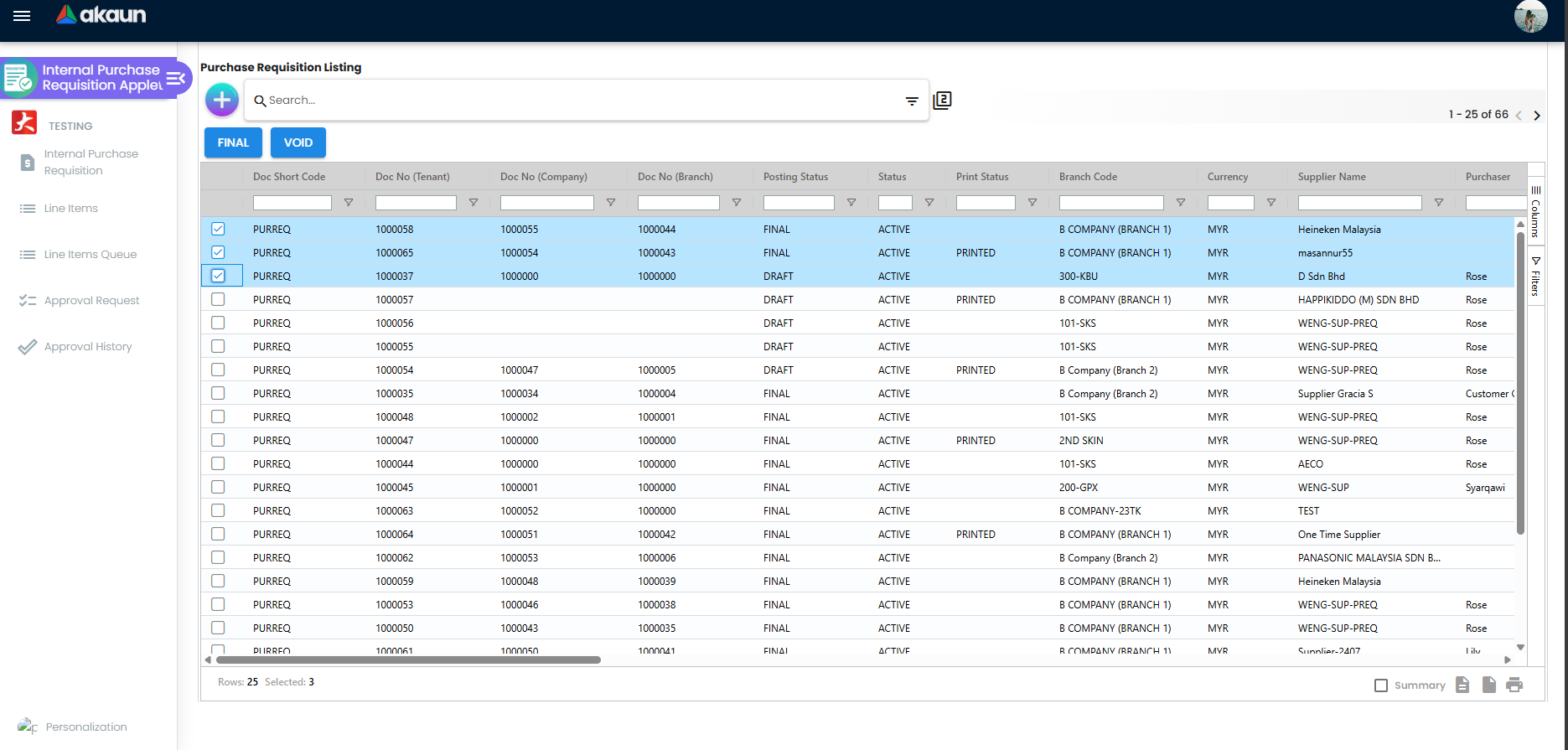Viewport: 1568px width, 750px height.
Task: Focus the Doc No (Tenant) filter input
Action: coord(416,203)
